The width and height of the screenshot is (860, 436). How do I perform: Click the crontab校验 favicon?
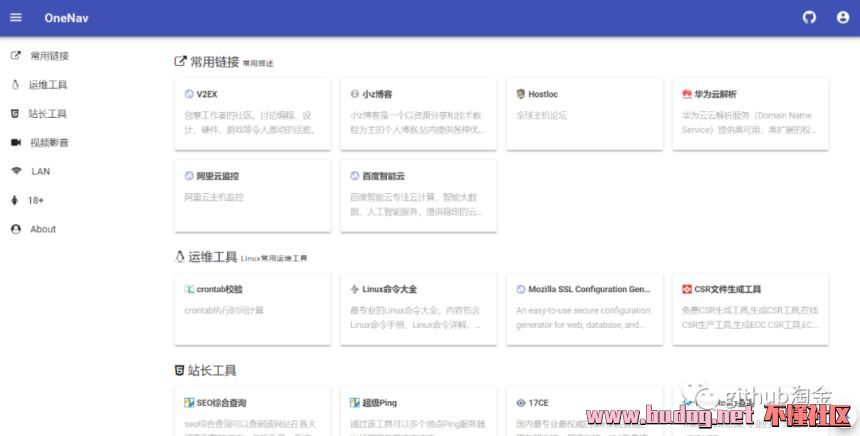189,289
